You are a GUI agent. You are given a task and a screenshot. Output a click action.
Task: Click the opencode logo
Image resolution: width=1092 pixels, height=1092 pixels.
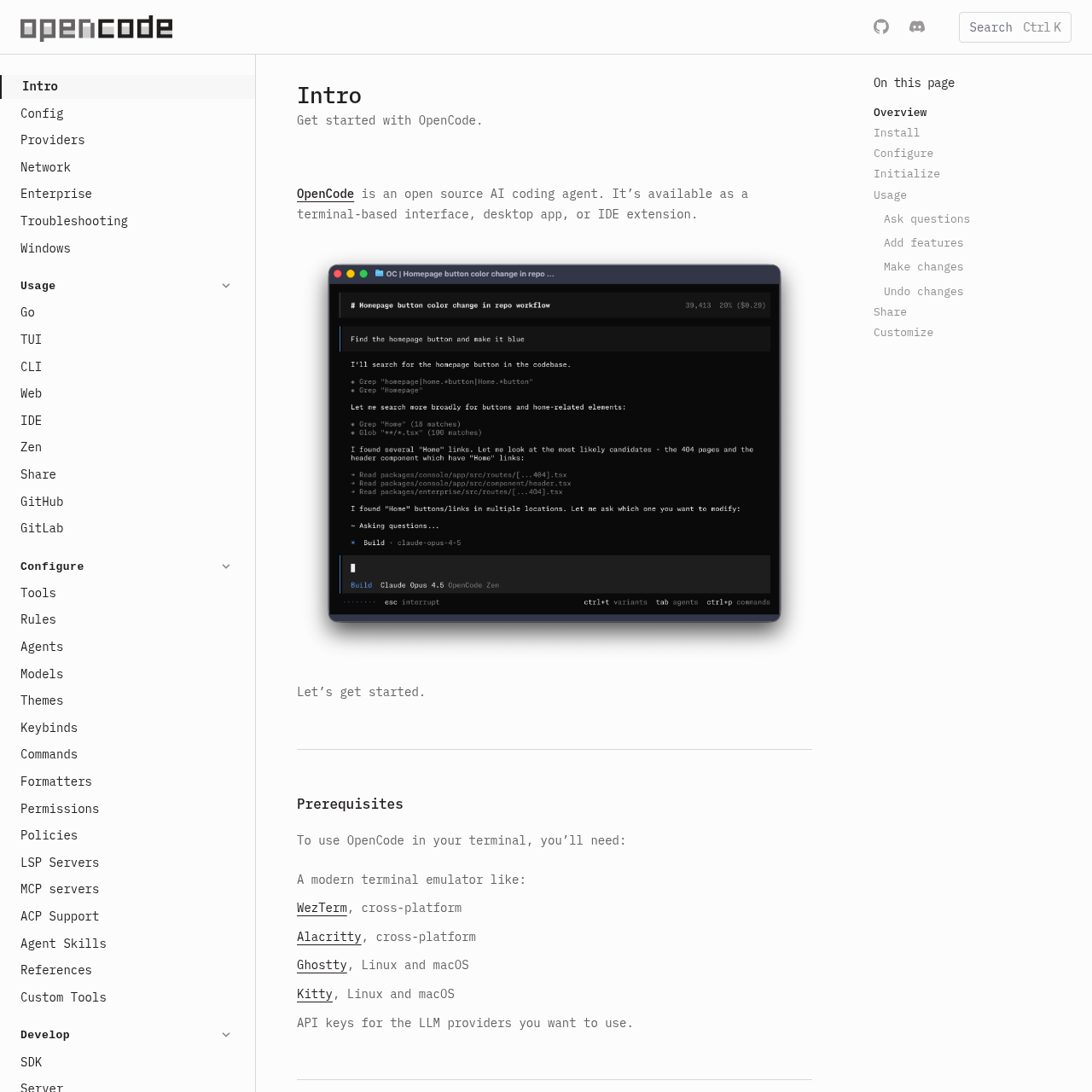[x=96, y=28]
